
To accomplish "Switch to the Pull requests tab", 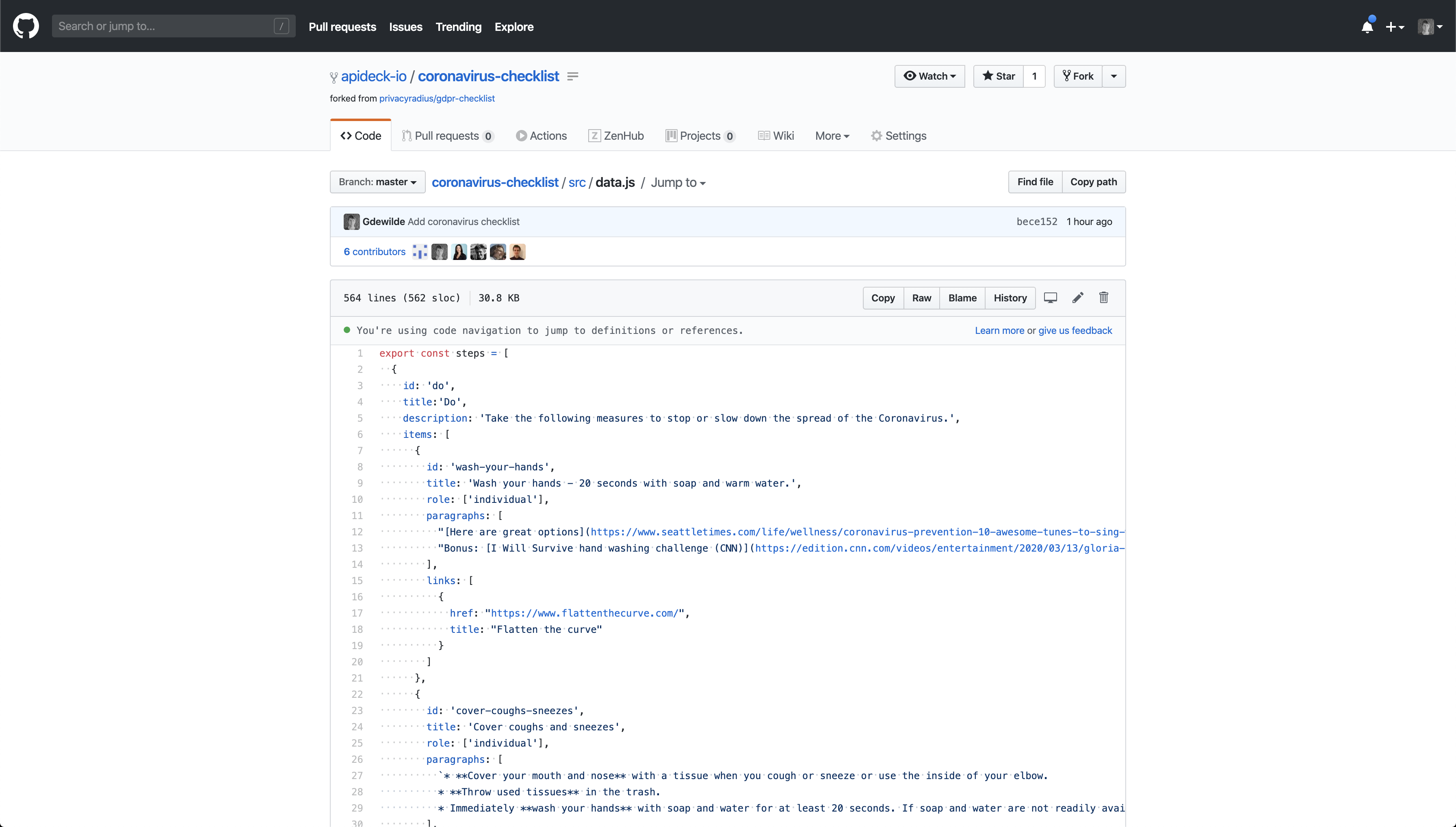I will click(x=447, y=136).
